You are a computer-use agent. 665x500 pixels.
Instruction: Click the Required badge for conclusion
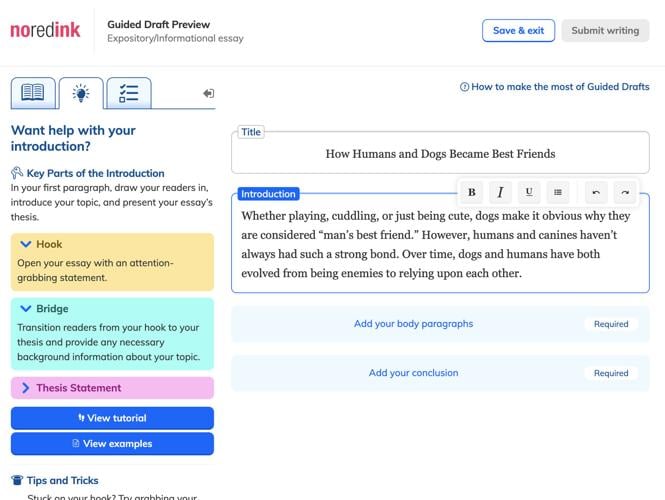[x=611, y=373]
